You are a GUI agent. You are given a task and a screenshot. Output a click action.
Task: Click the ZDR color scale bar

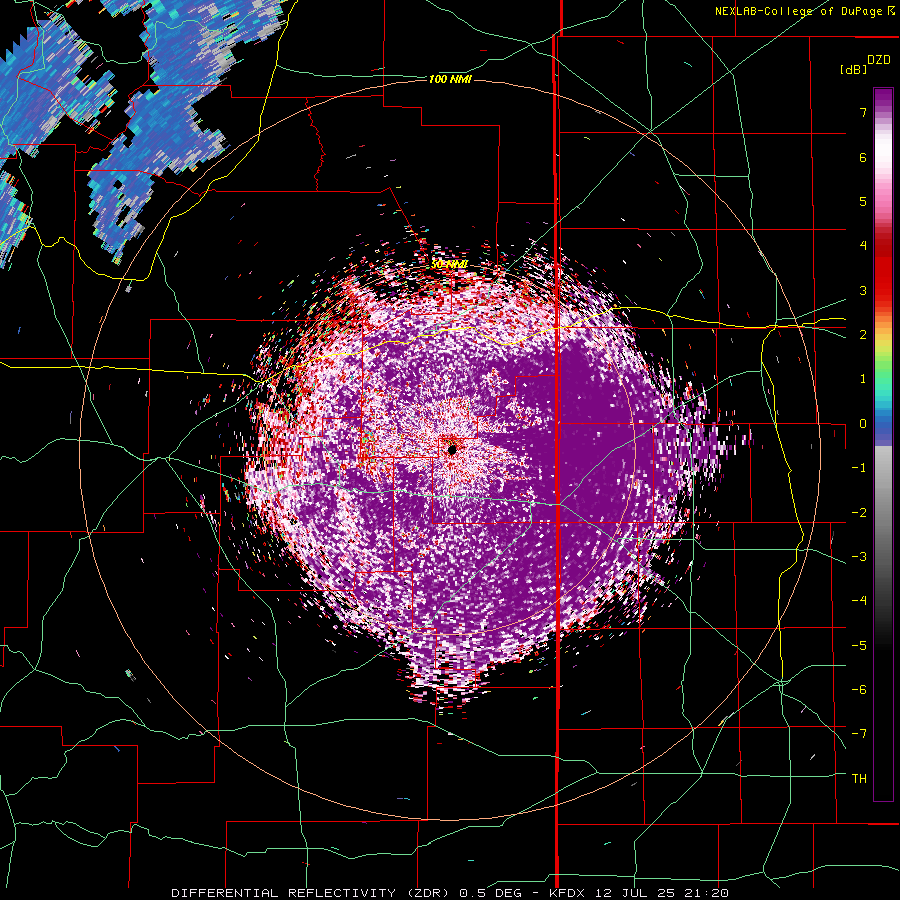[883, 444]
